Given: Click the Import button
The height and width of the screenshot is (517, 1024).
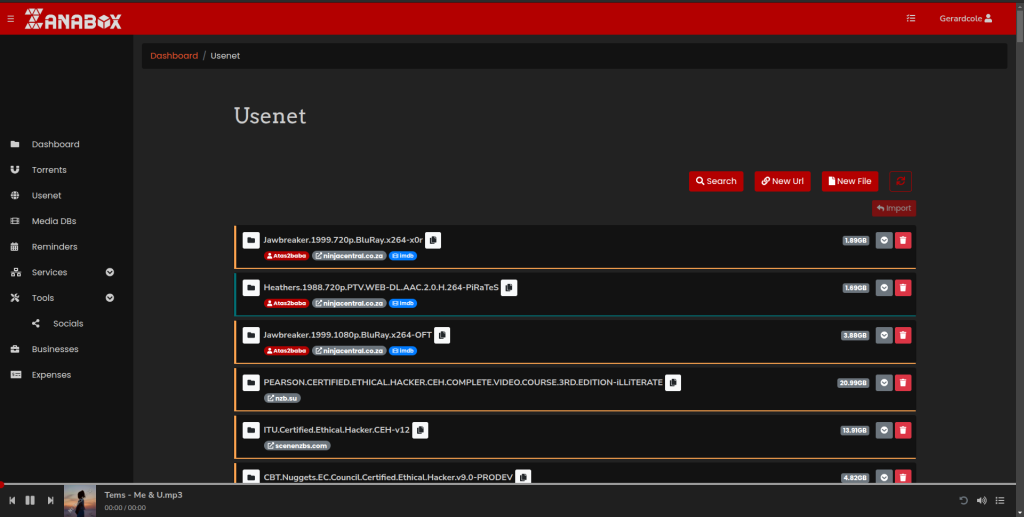Looking at the screenshot, I should 894,208.
